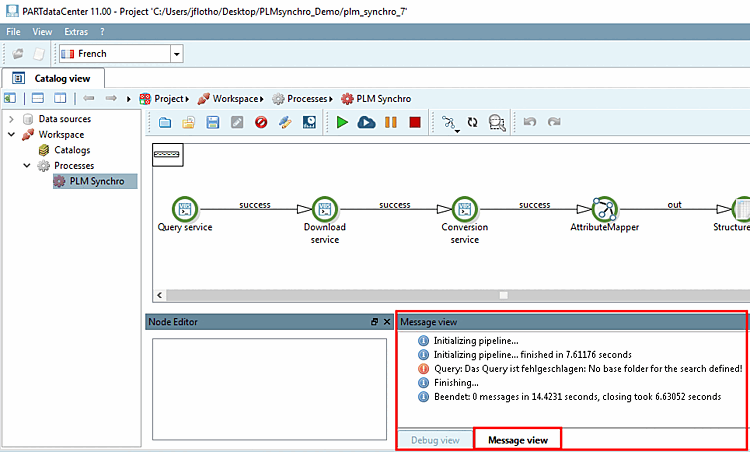Select Catalogs in the tree

tap(72, 150)
